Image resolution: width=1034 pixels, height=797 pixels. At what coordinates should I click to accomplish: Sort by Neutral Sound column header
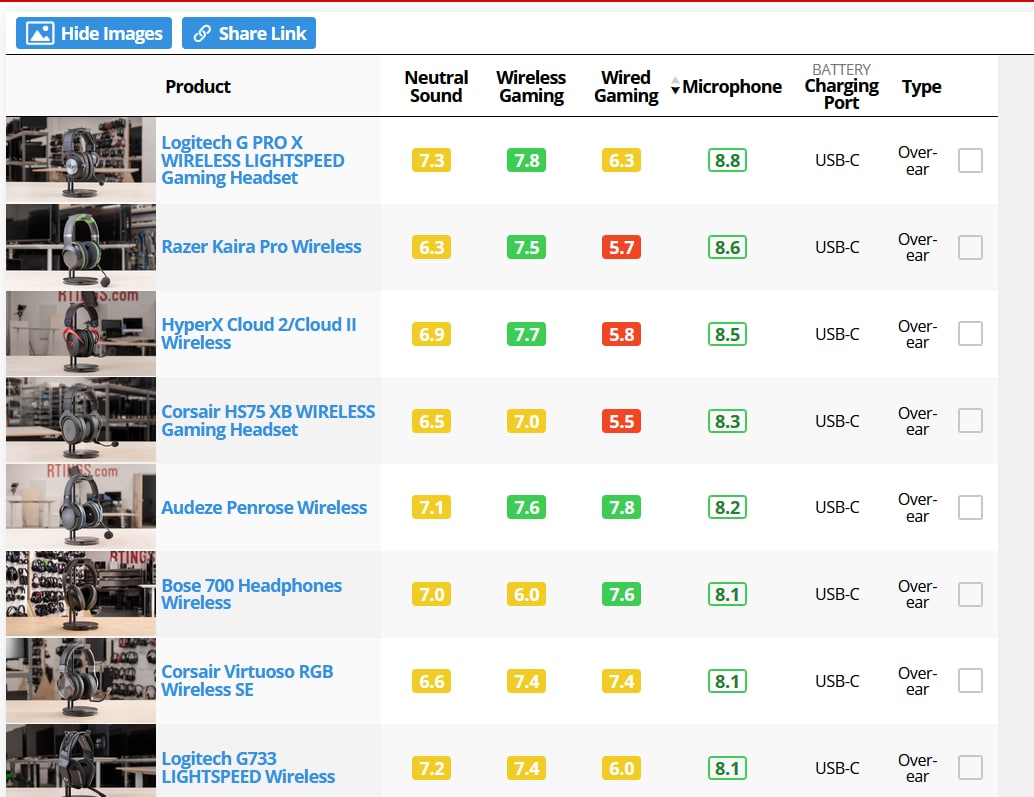(436, 86)
